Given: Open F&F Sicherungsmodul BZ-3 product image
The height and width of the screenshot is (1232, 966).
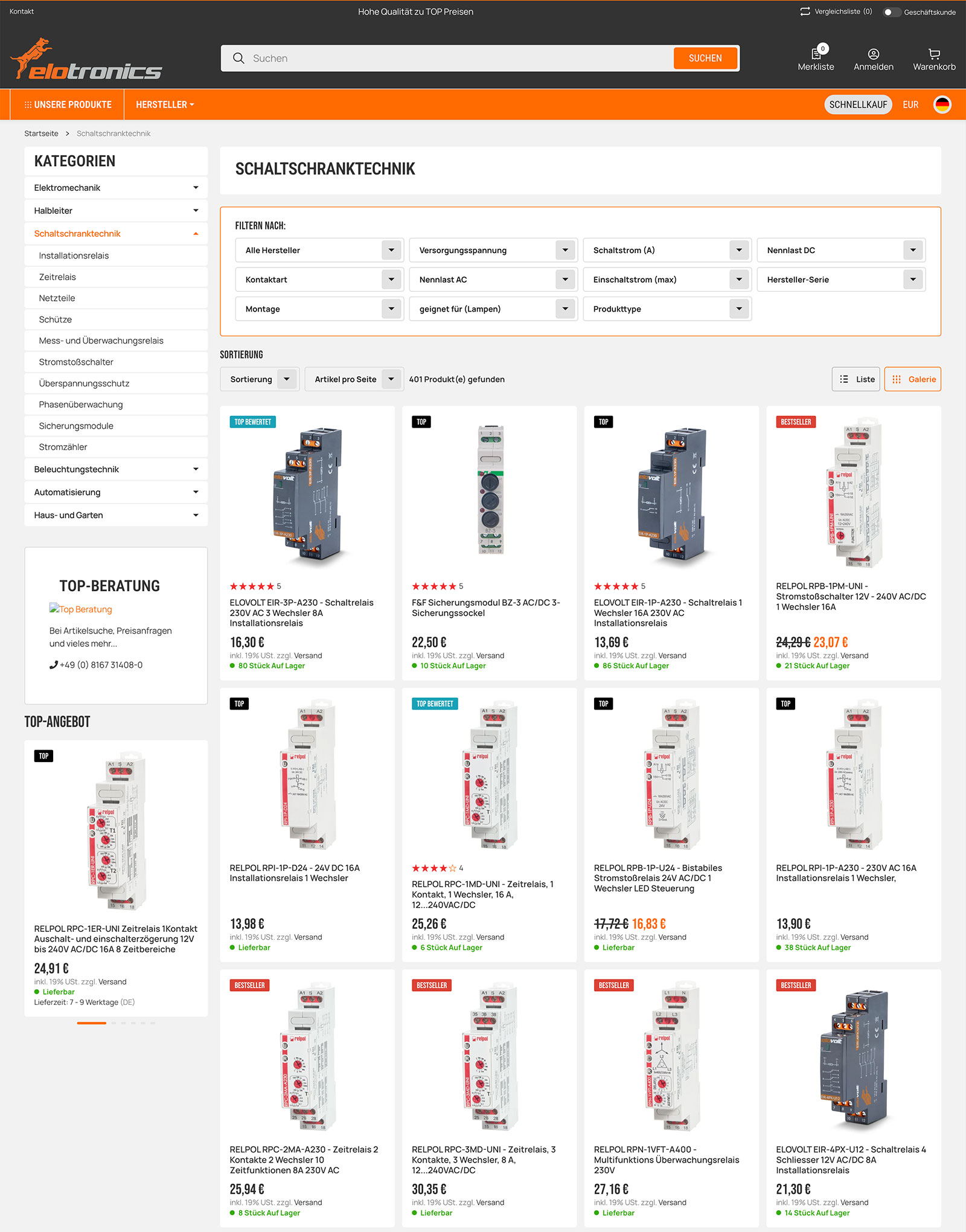Looking at the screenshot, I should [x=490, y=490].
